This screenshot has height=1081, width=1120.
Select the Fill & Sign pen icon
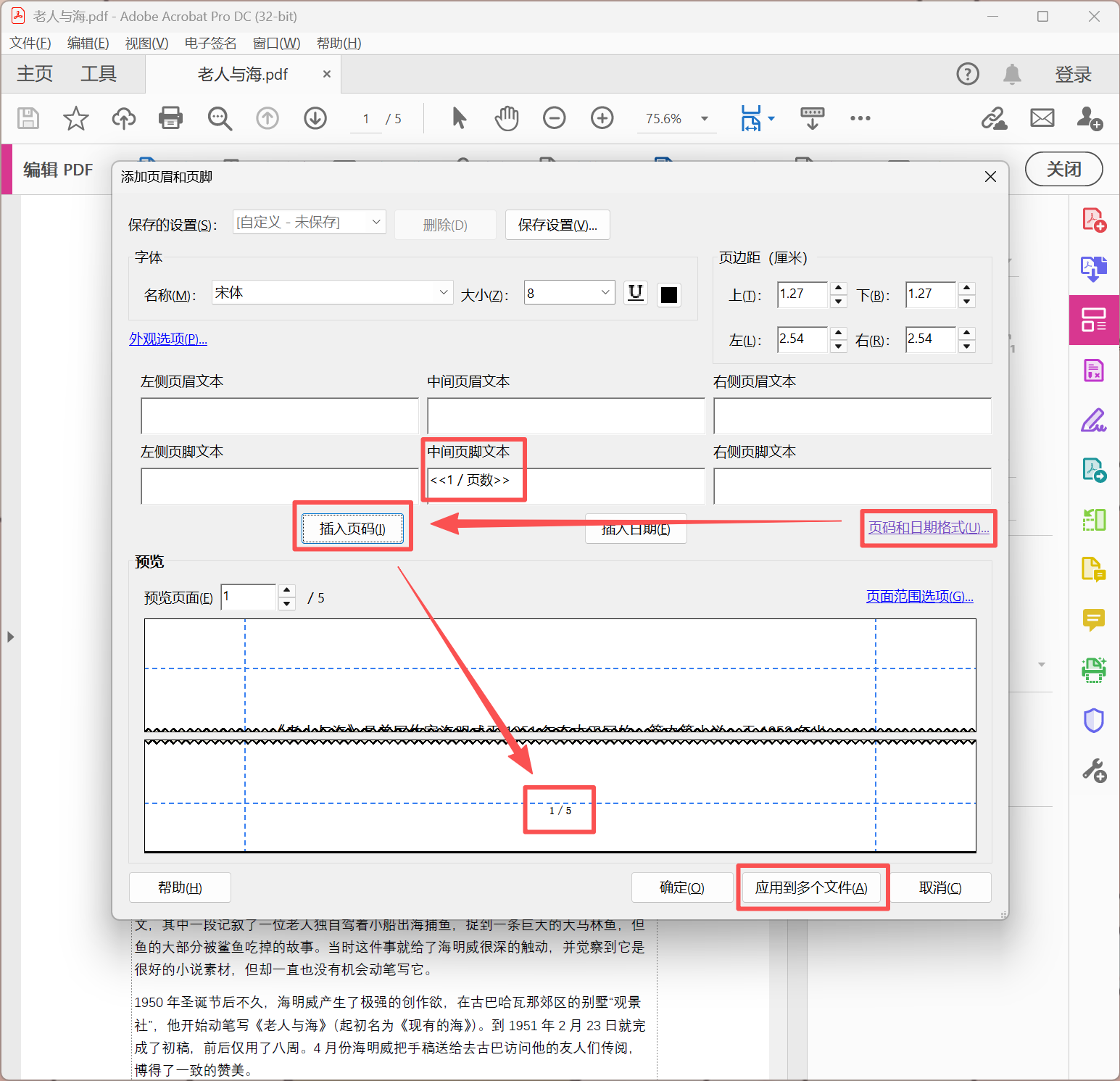(x=1094, y=420)
